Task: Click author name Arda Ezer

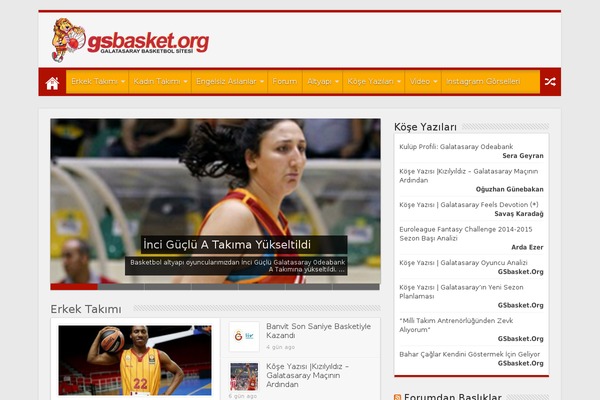Action: click(x=527, y=247)
